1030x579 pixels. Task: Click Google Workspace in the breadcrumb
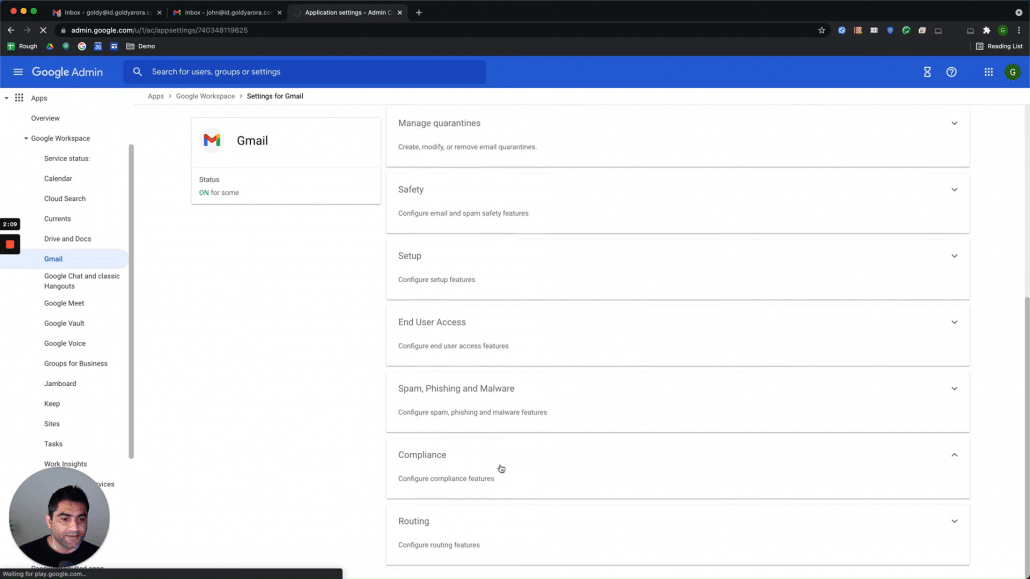205,96
